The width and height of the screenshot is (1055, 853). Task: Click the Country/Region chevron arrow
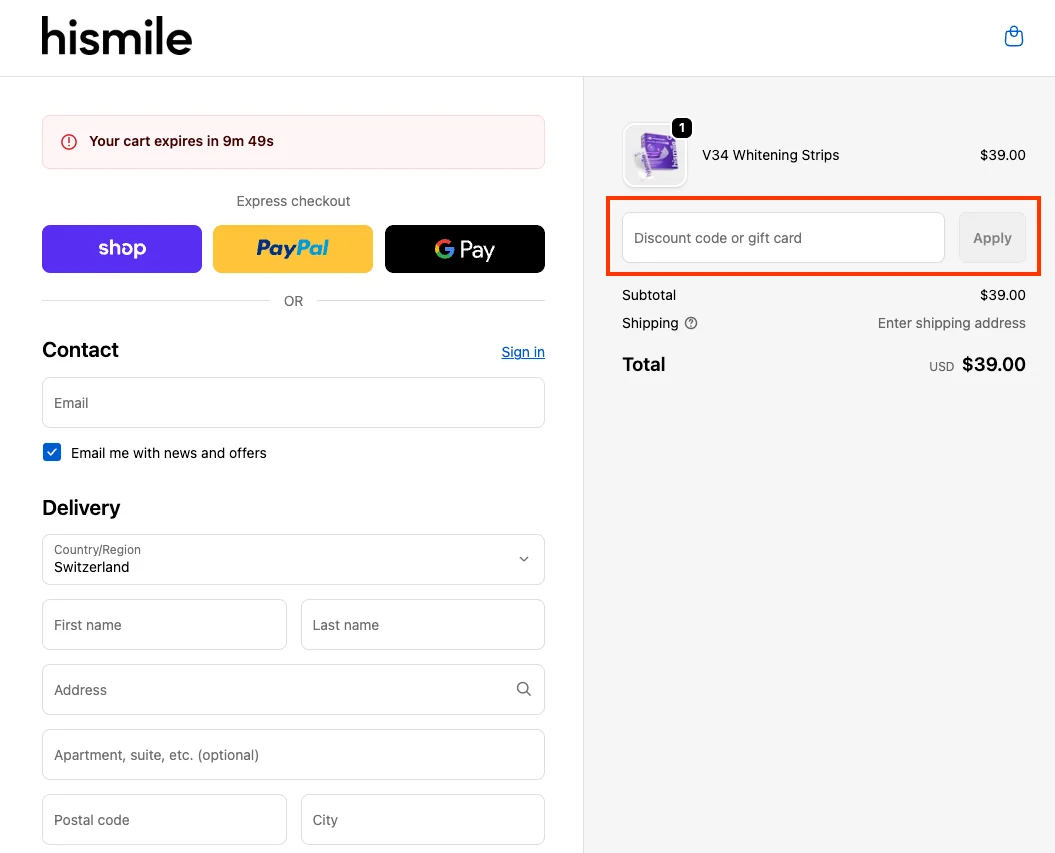523,559
